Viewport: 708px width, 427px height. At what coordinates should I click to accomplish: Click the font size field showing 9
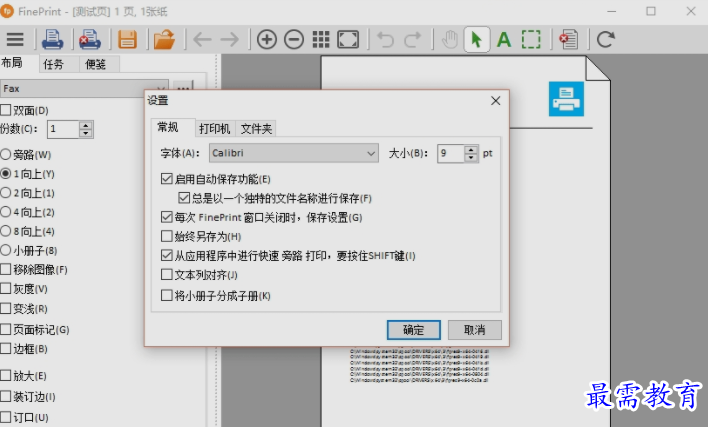(451, 153)
